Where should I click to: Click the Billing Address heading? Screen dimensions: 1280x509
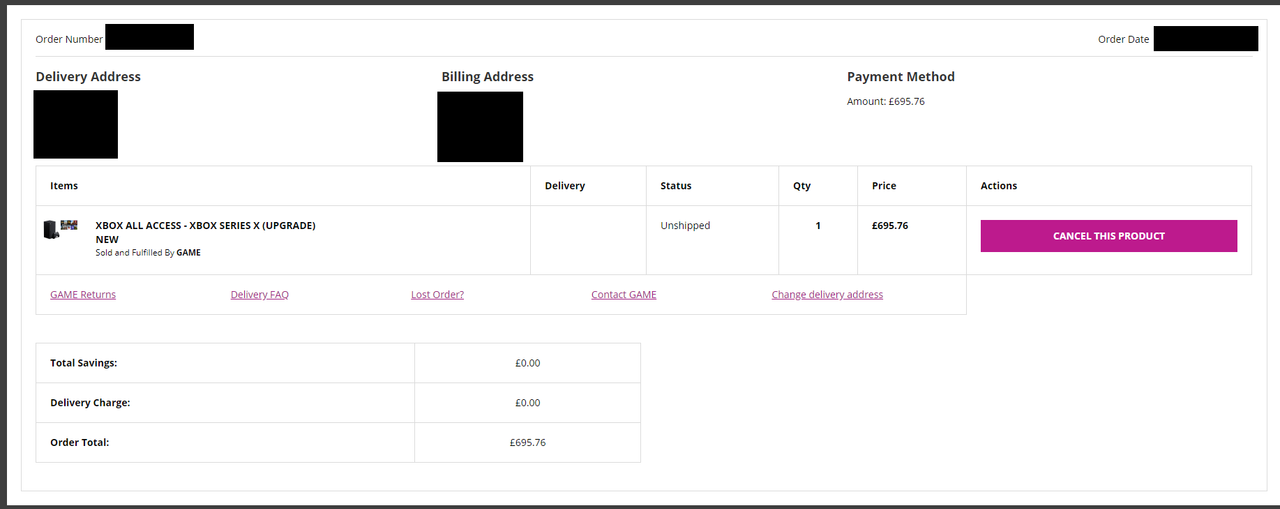tap(487, 77)
